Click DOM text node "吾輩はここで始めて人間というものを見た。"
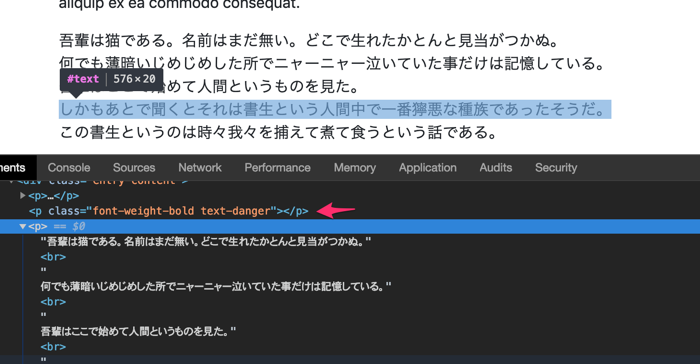 [138, 331]
